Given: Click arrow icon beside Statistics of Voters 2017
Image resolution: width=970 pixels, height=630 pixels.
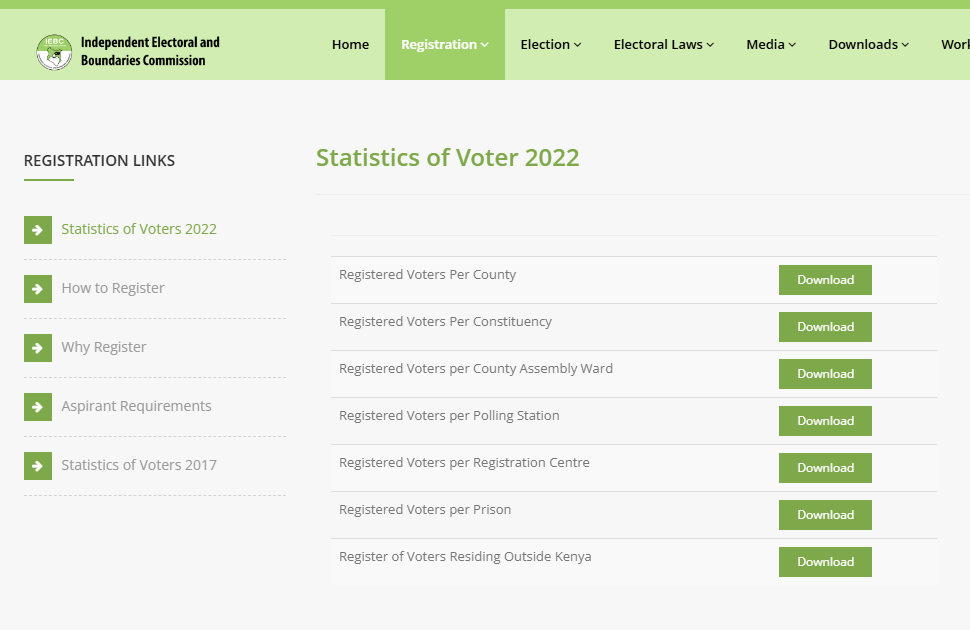Looking at the screenshot, I should pyautogui.click(x=37, y=465).
